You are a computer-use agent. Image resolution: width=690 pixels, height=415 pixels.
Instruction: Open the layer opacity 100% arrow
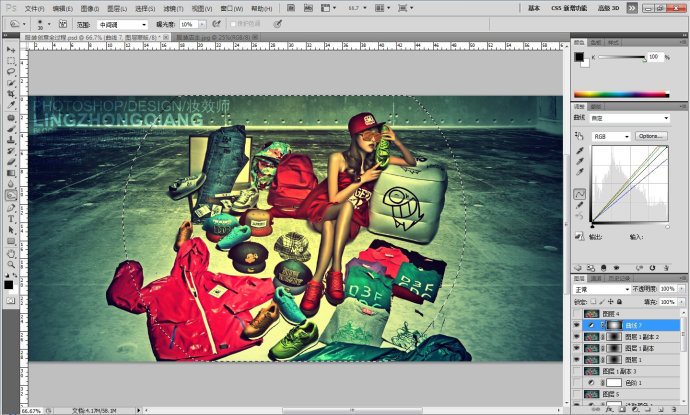[681, 289]
